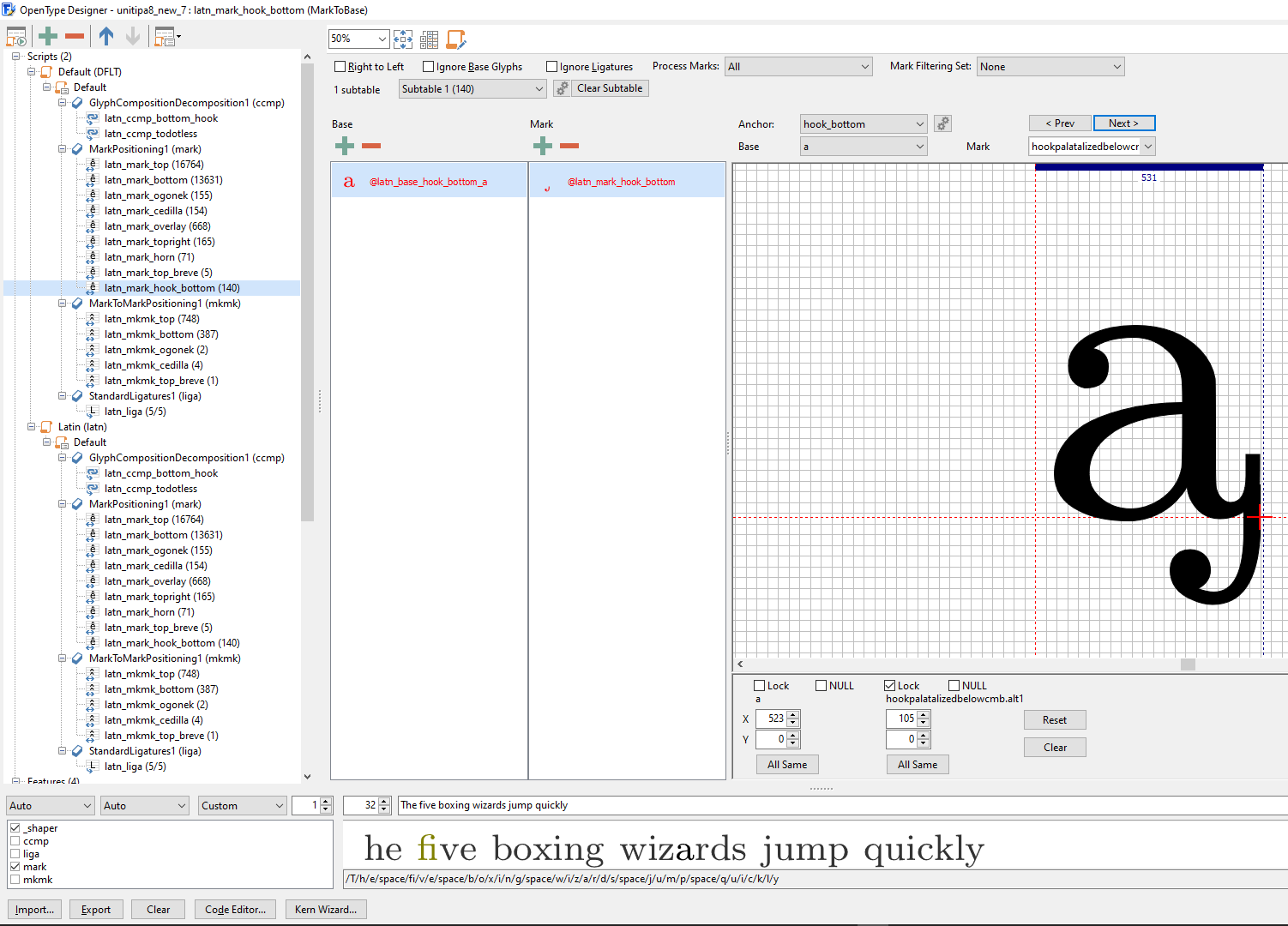Click the latn_liga (5/5) lookup icon under DFLT
The height and width of the screenshot is (926, 1288).
point(92,412)
